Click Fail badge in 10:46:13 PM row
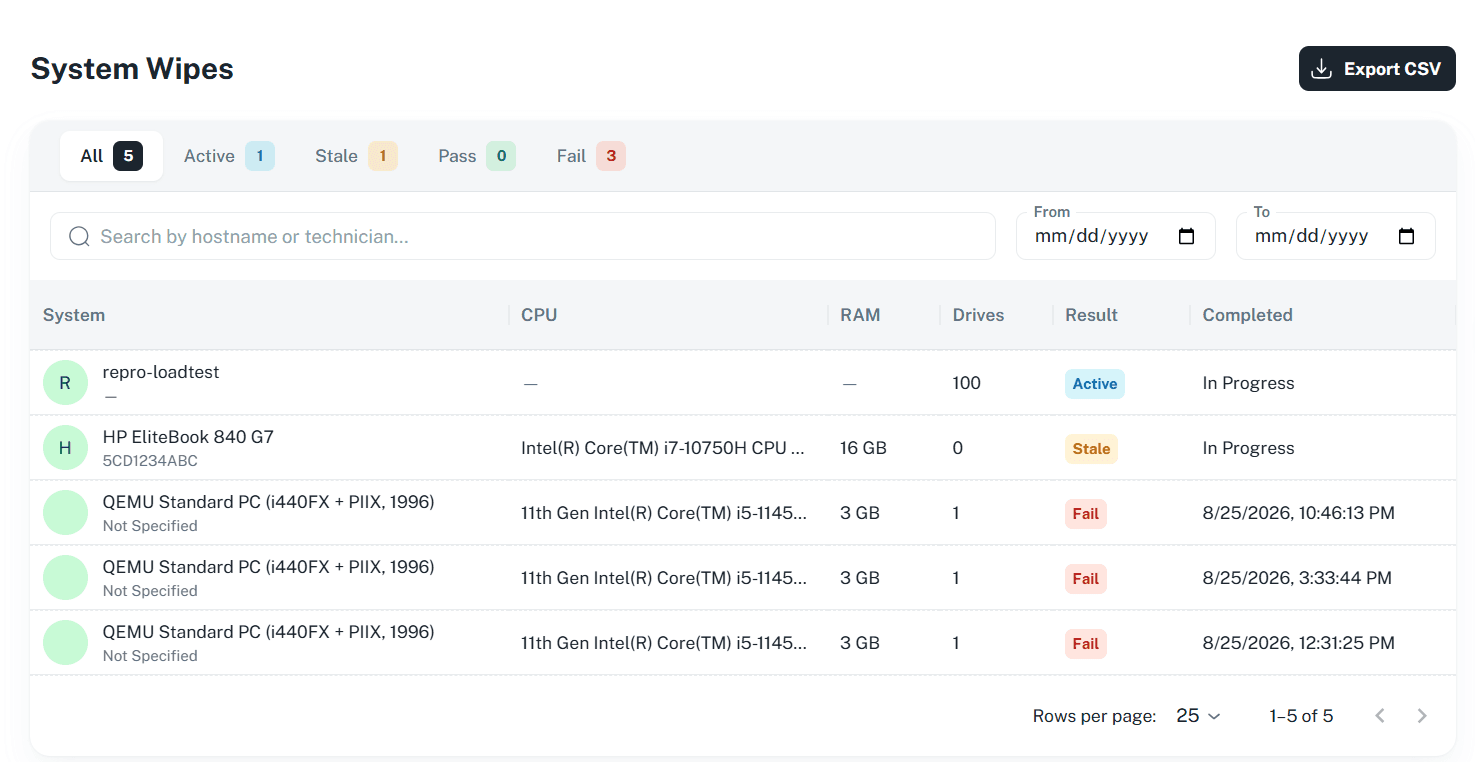This screenshot has width=1475, height=762. 1086,514
